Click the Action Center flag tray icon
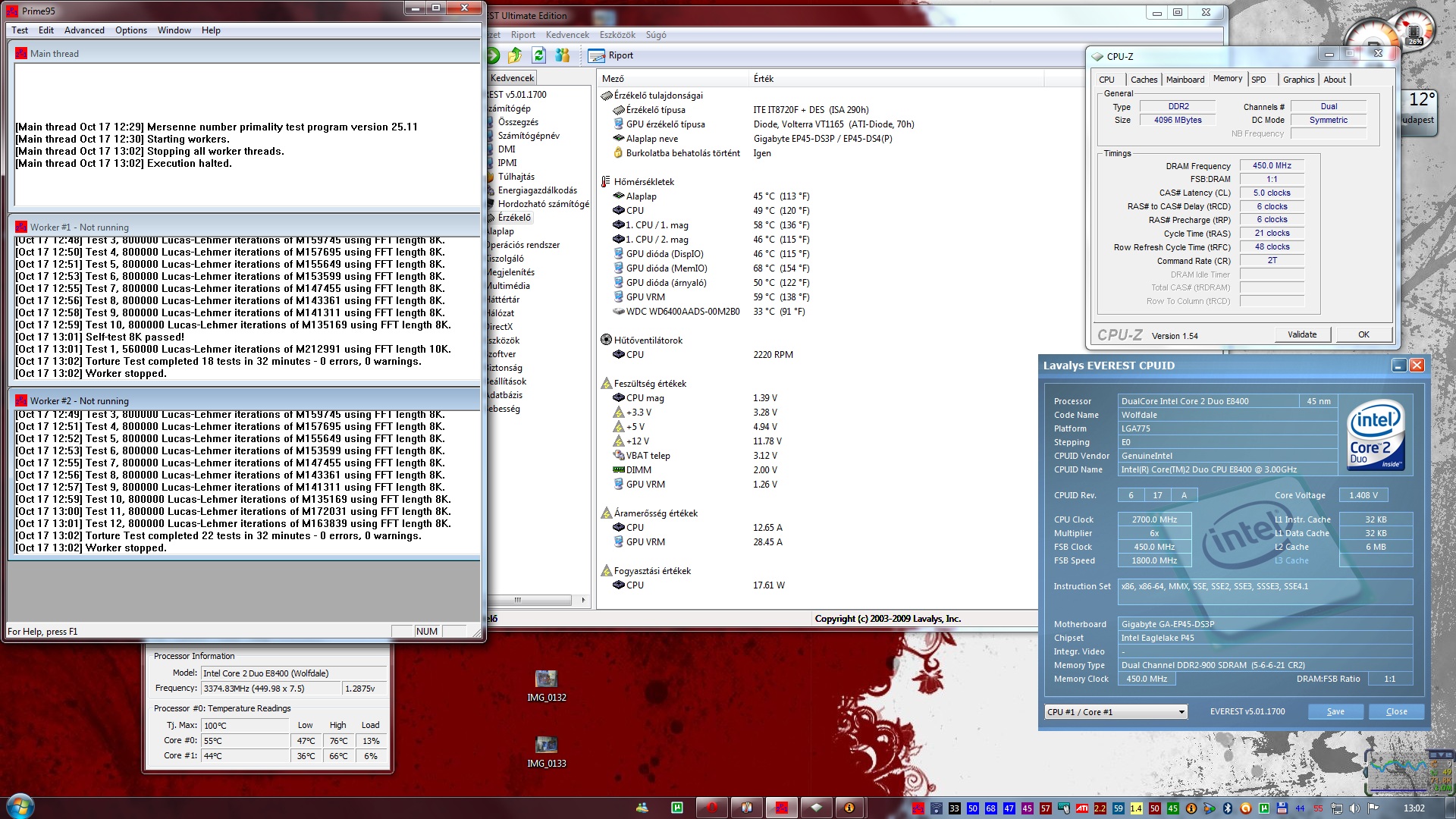This screenshot has height=819, width=1456. 1373,808
